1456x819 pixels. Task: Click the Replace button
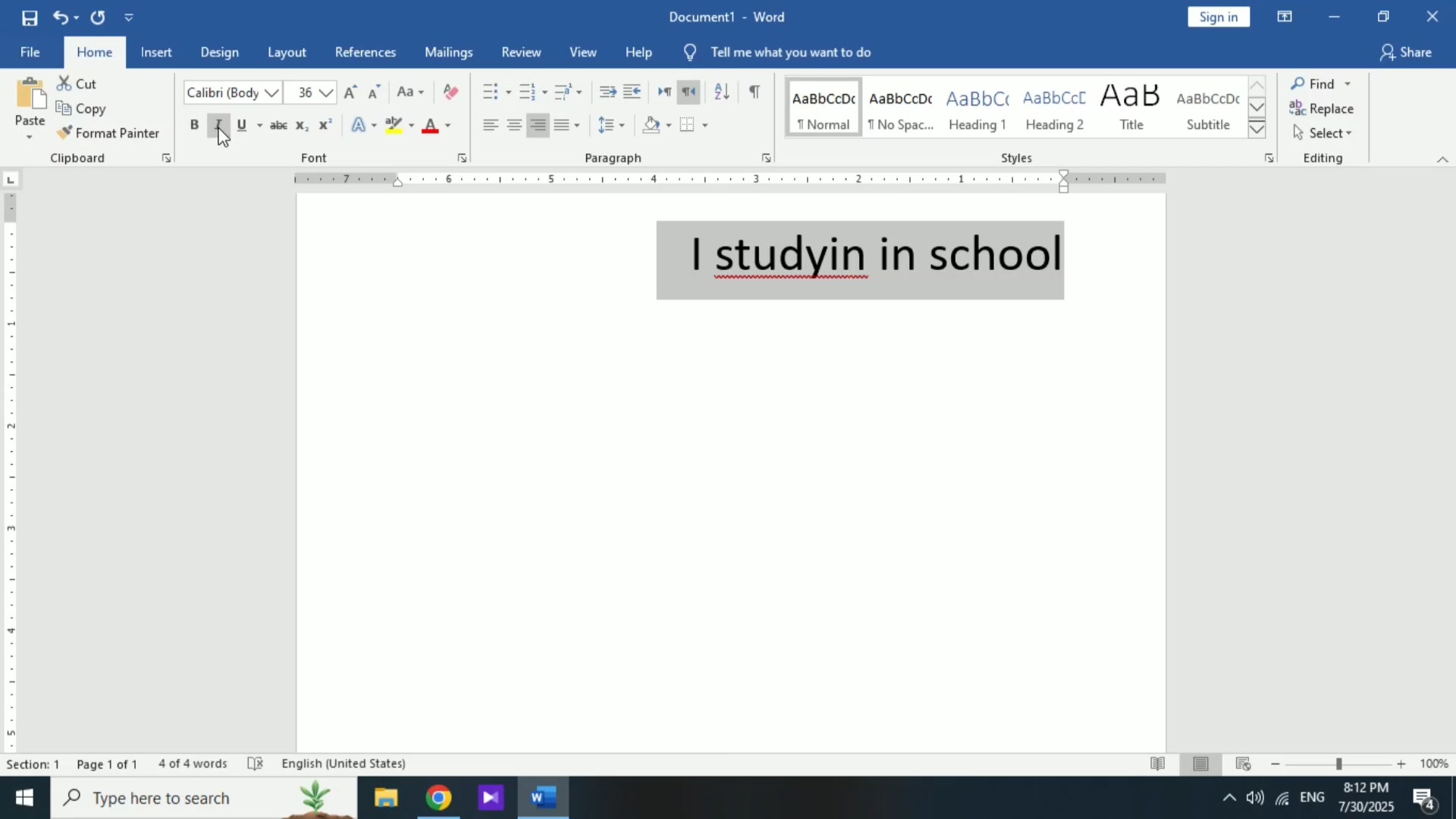[x=1321, y=108]
